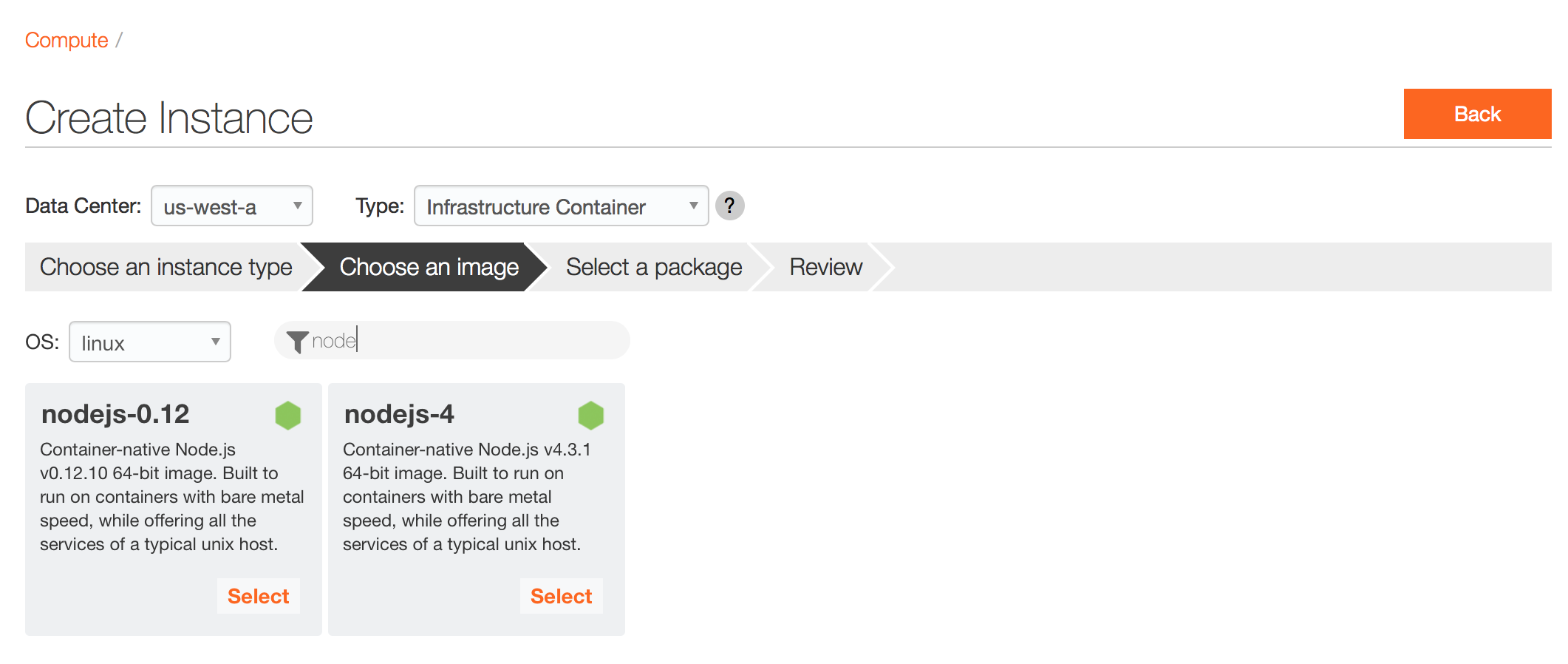Click the nodejs-4 image description text
Screen dimensions: 1568x664
pos(467,497)
